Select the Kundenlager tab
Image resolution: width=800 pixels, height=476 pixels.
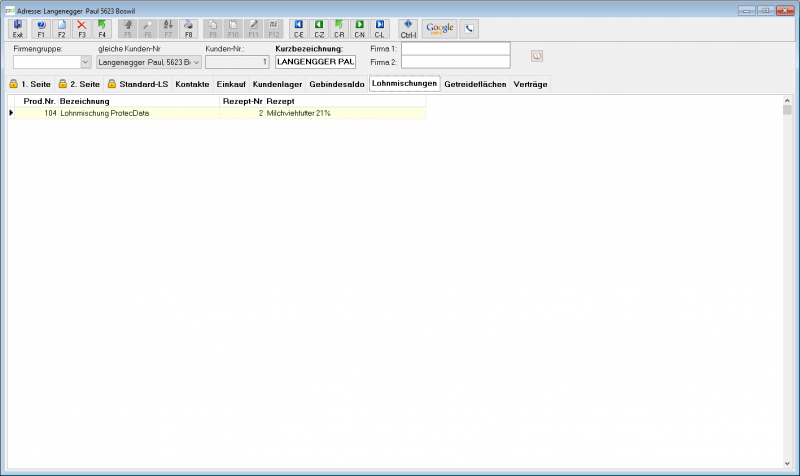tap(278, 84)
